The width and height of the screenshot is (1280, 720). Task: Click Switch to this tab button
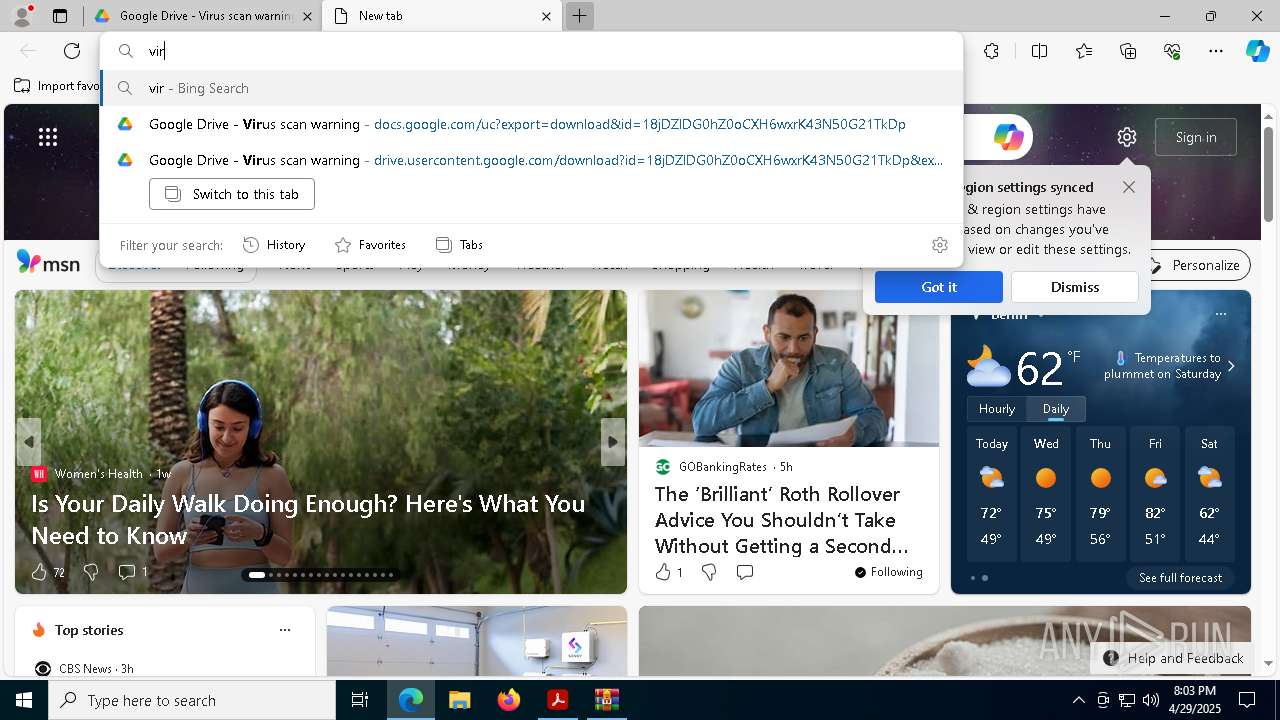click(232, 194)
